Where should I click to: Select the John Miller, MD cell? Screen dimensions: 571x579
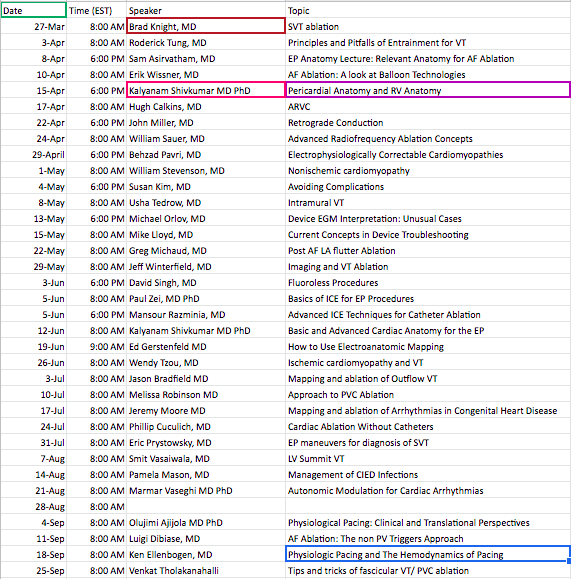pyautogui.click(x=206, y=122)
